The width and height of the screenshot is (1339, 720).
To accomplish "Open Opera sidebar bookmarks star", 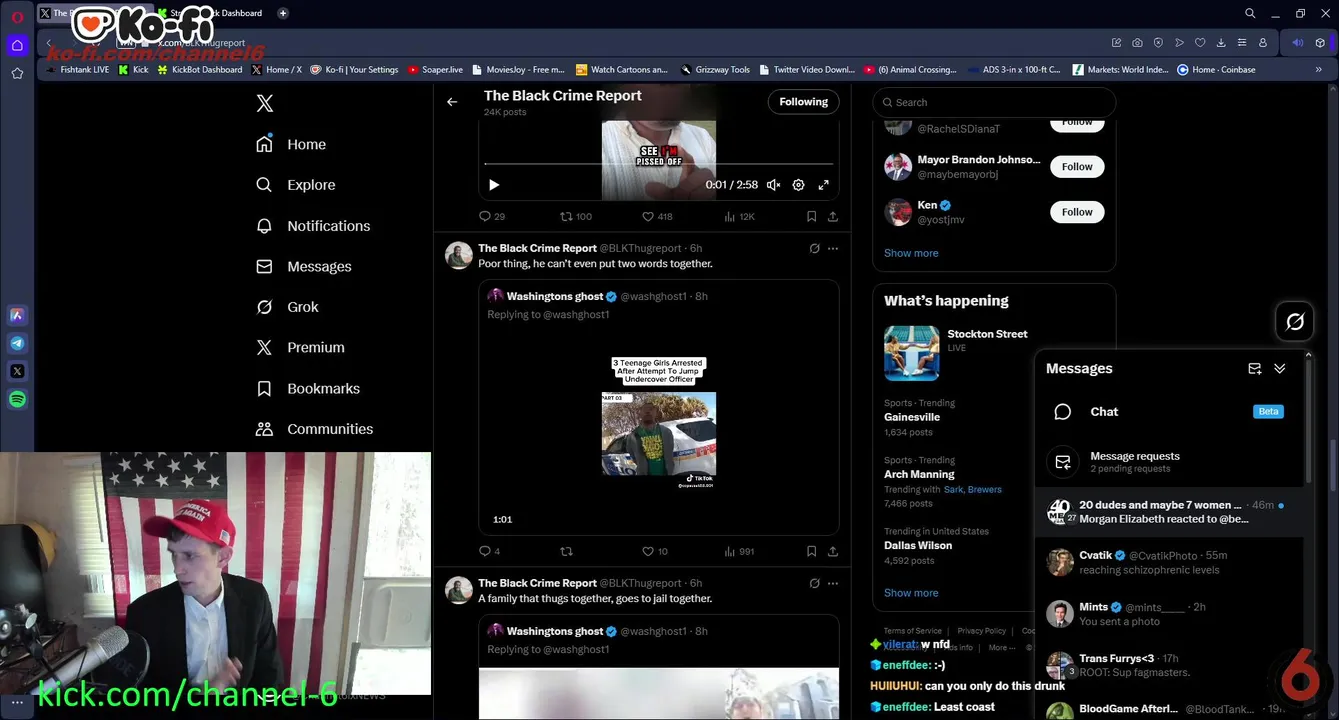I will [x=17, y=73].
